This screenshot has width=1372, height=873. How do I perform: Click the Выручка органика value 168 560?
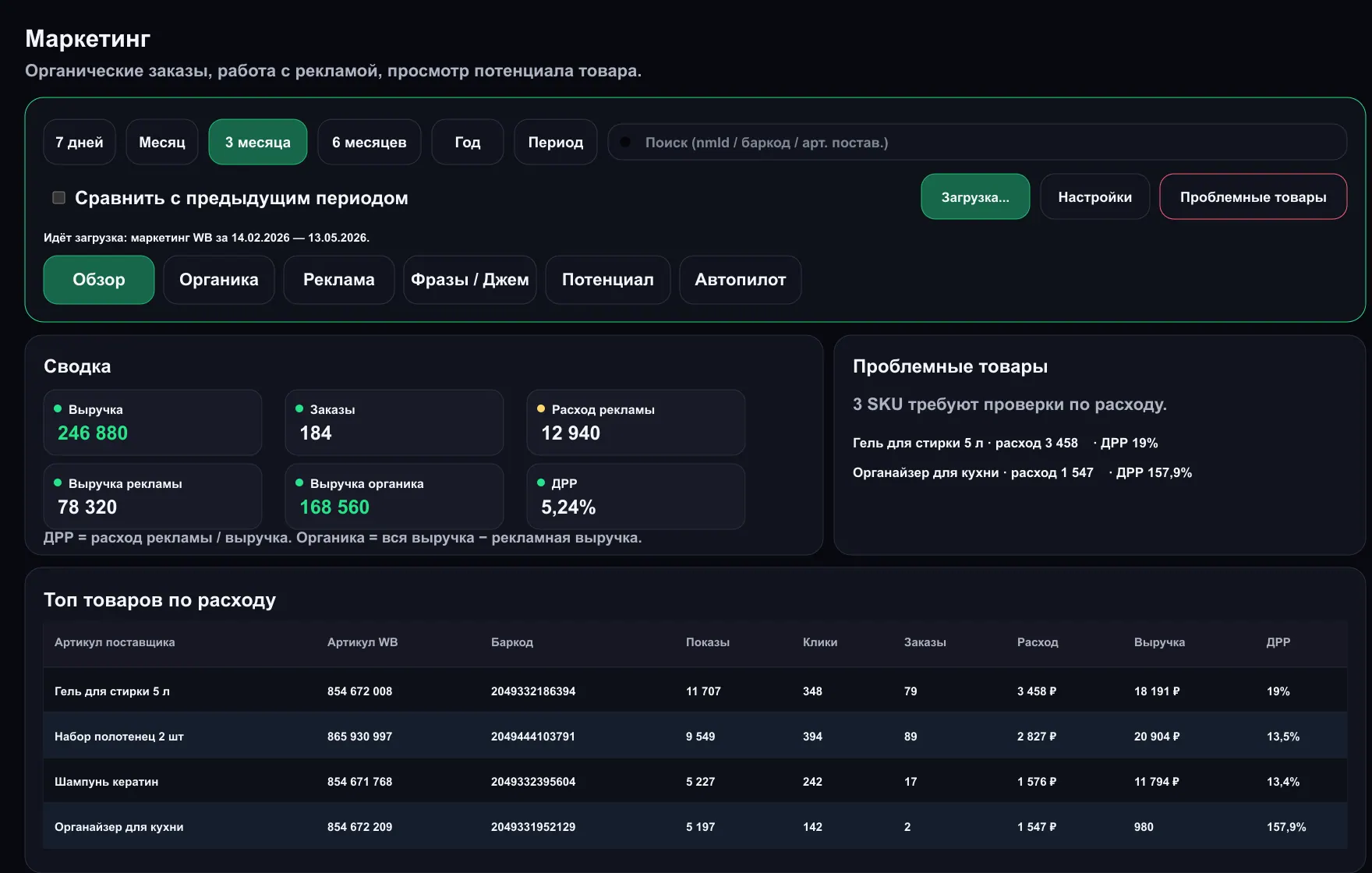[x=334, y=507]
